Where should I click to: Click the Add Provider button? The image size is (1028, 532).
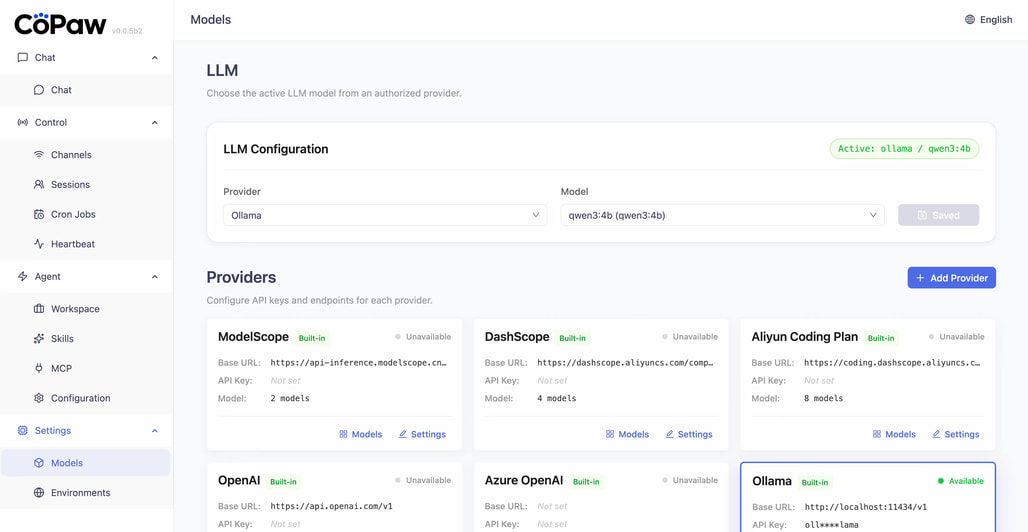(951, 278)
